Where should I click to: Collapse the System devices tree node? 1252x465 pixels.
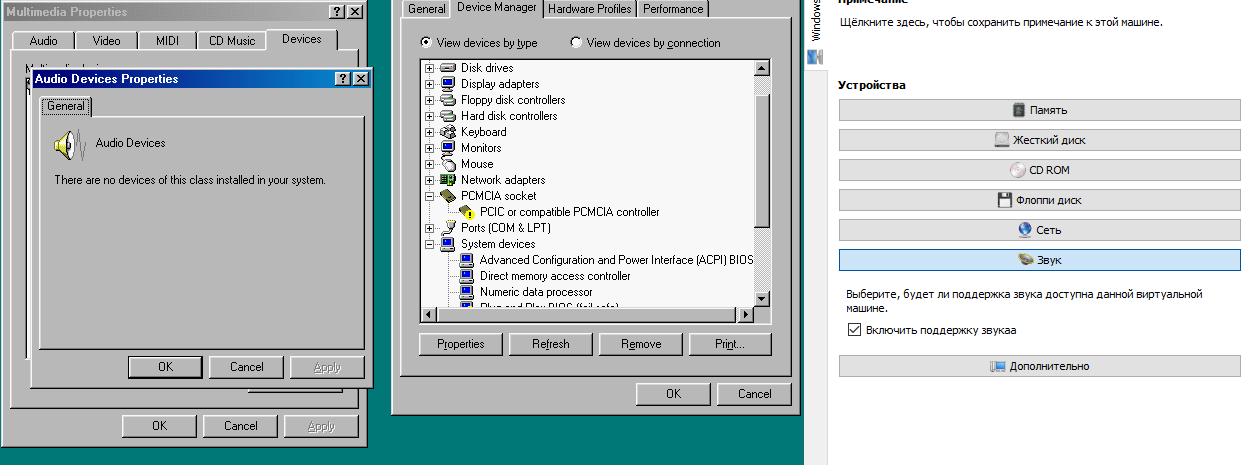pos(430,244)
